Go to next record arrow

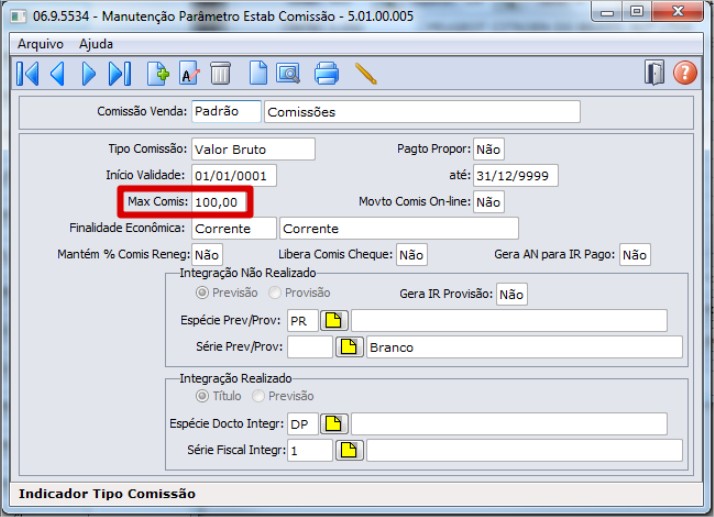(x=88, y=73)
